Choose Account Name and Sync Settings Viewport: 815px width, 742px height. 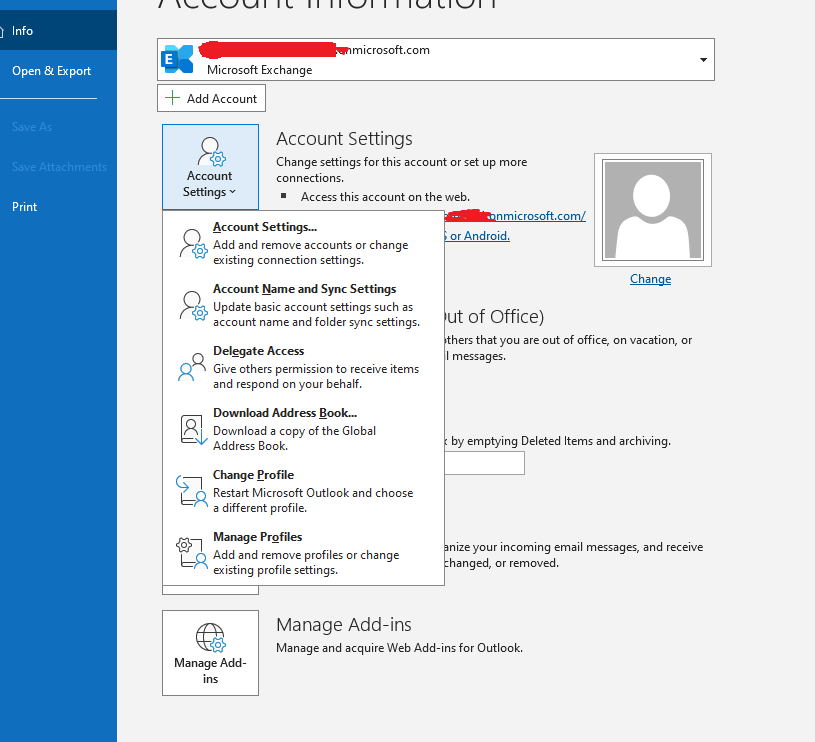[x=304, y=305]
